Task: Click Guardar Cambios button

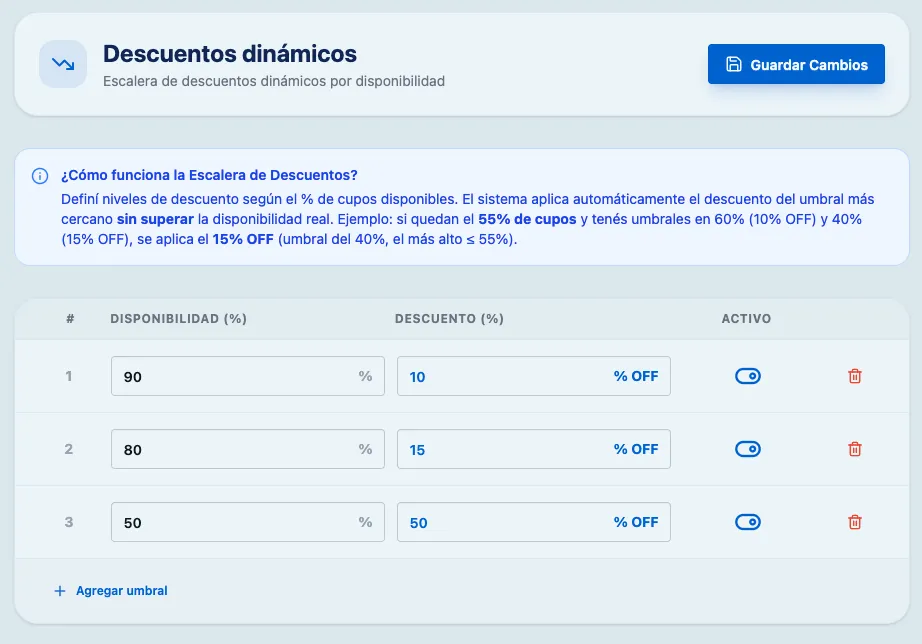Action: click(x=796, y=64)
